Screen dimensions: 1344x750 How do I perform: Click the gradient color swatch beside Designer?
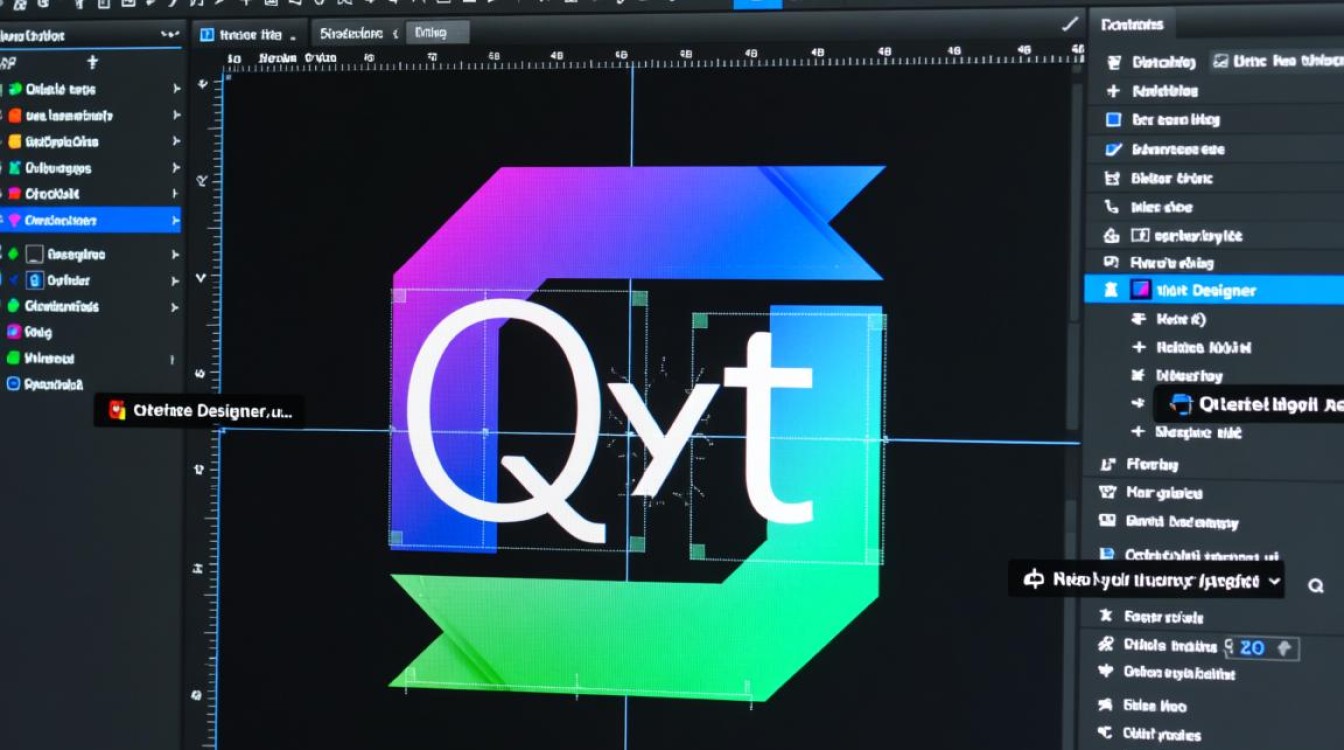[x=1140, y=290]
